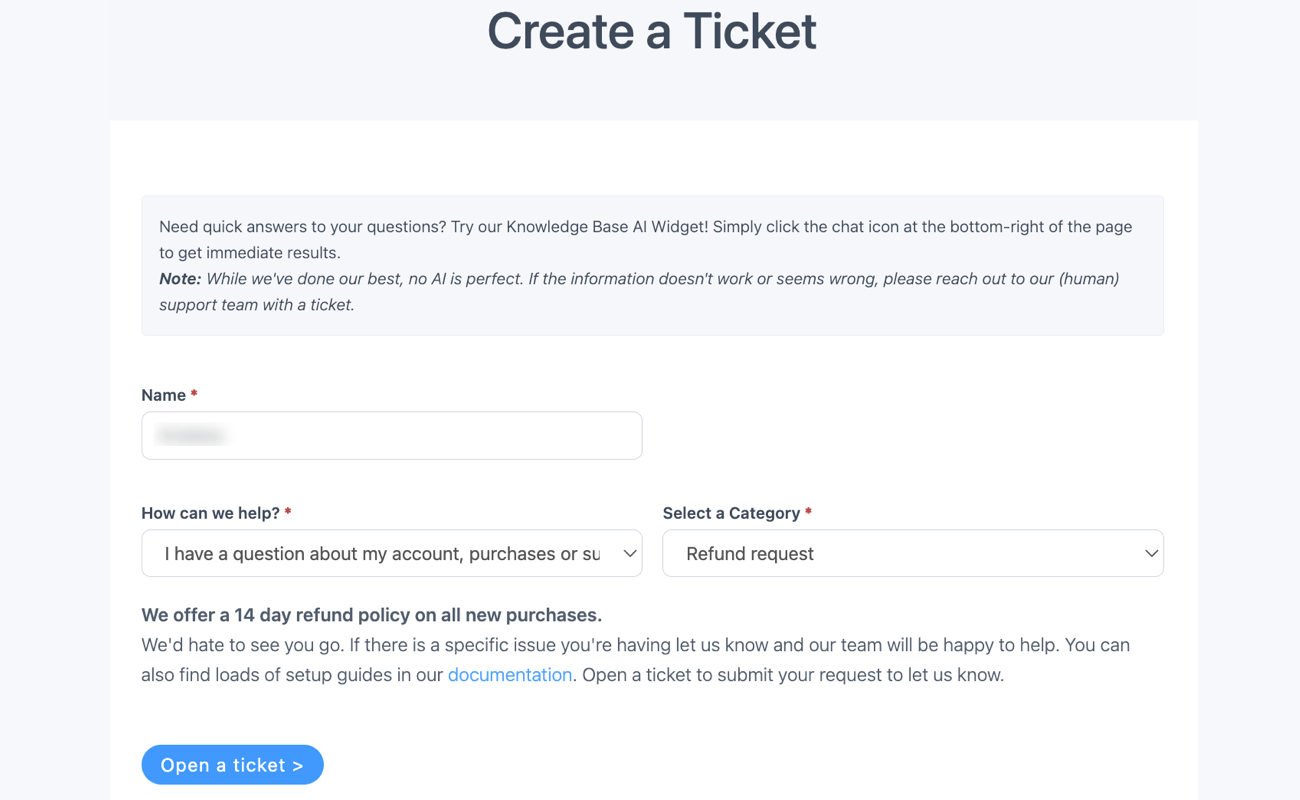Click the 'Create a Ticket' page heading
Viewport: 1300px width, 800px height.
tap(651, 32)
